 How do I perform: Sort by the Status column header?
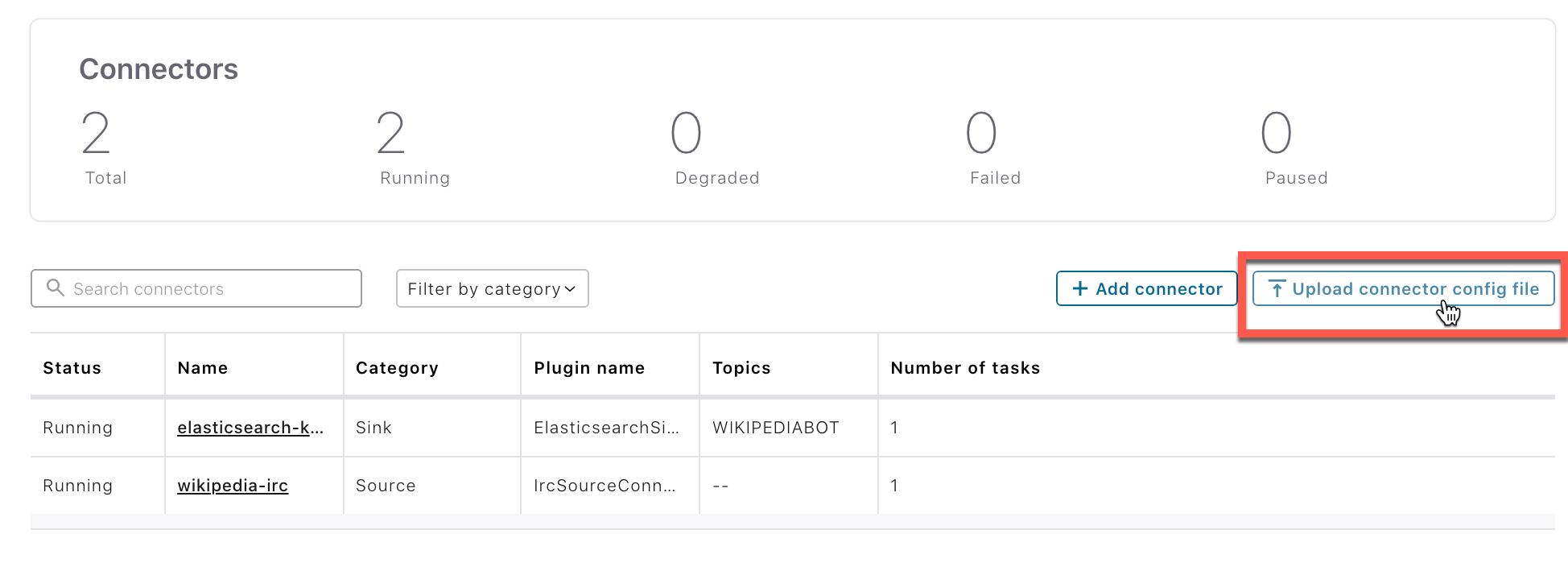[x=72, y=368]
